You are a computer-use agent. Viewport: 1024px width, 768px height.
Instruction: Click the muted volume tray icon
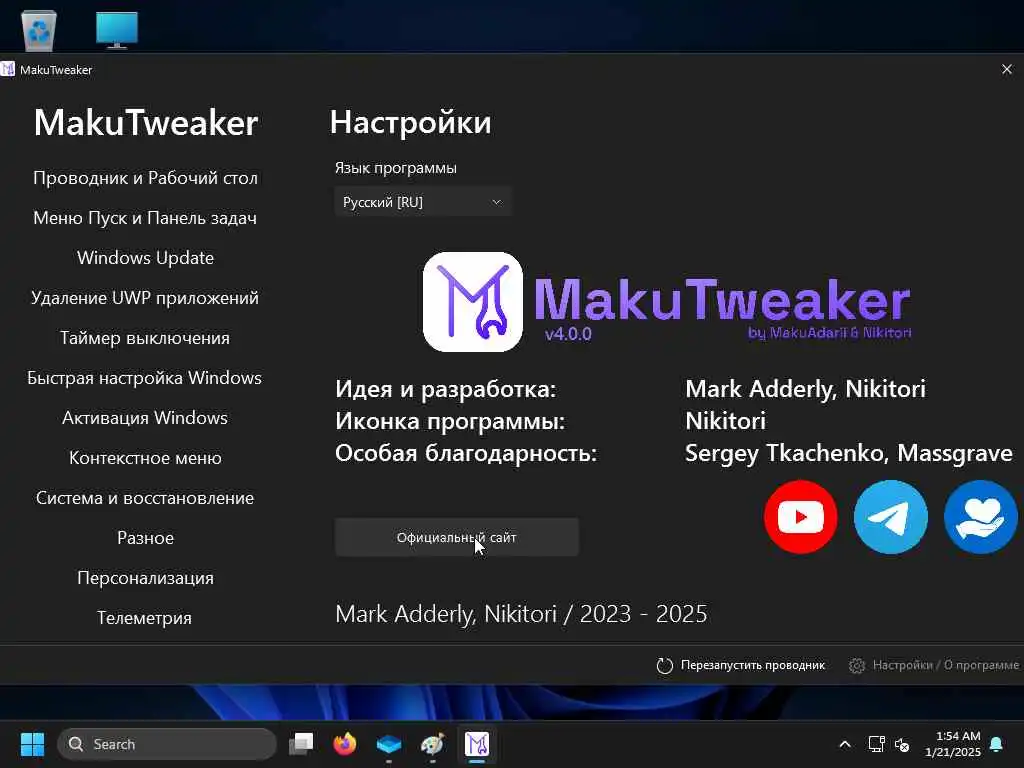click(902, 744)
